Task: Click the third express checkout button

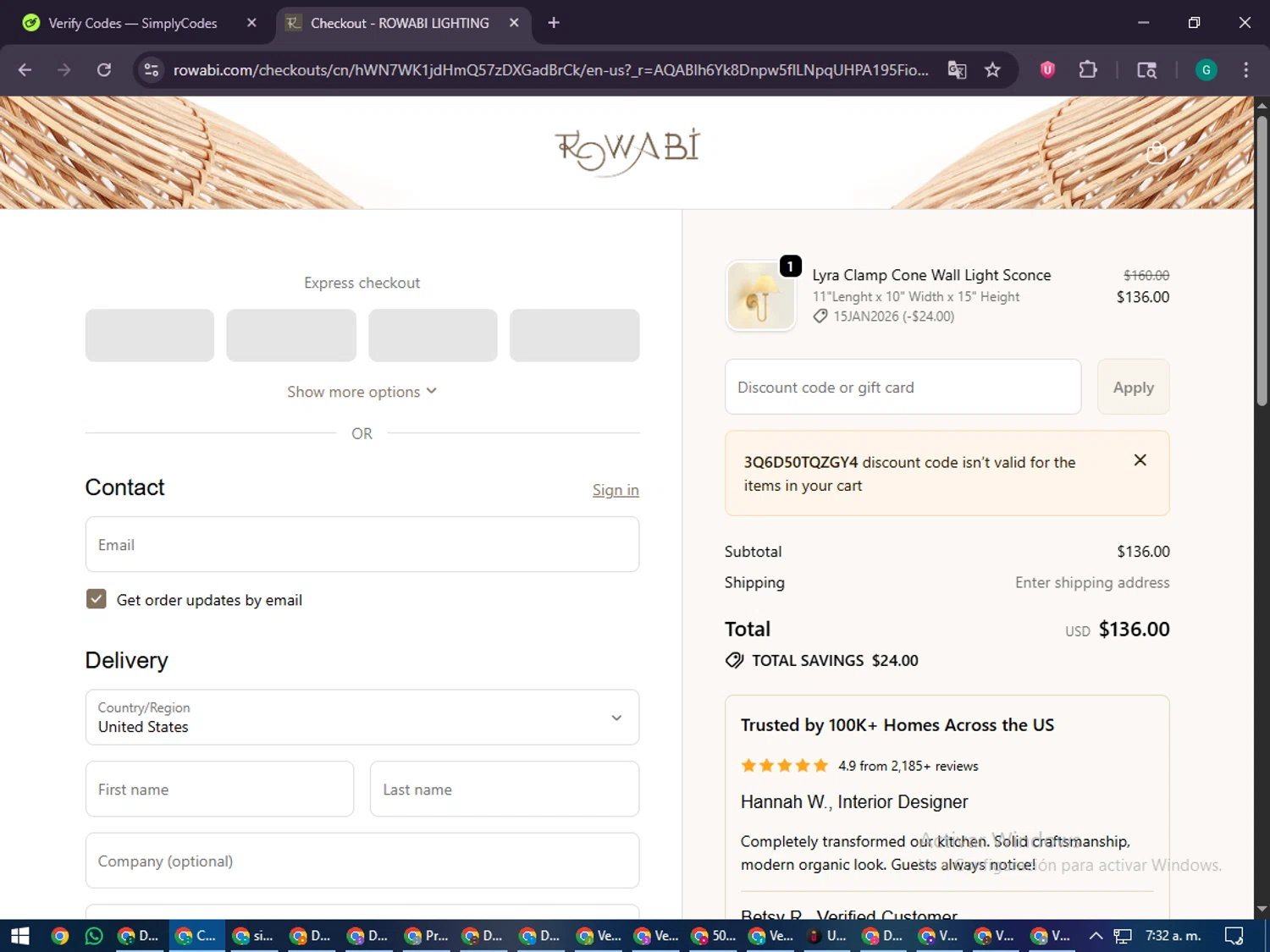Action: click(433, 335)
